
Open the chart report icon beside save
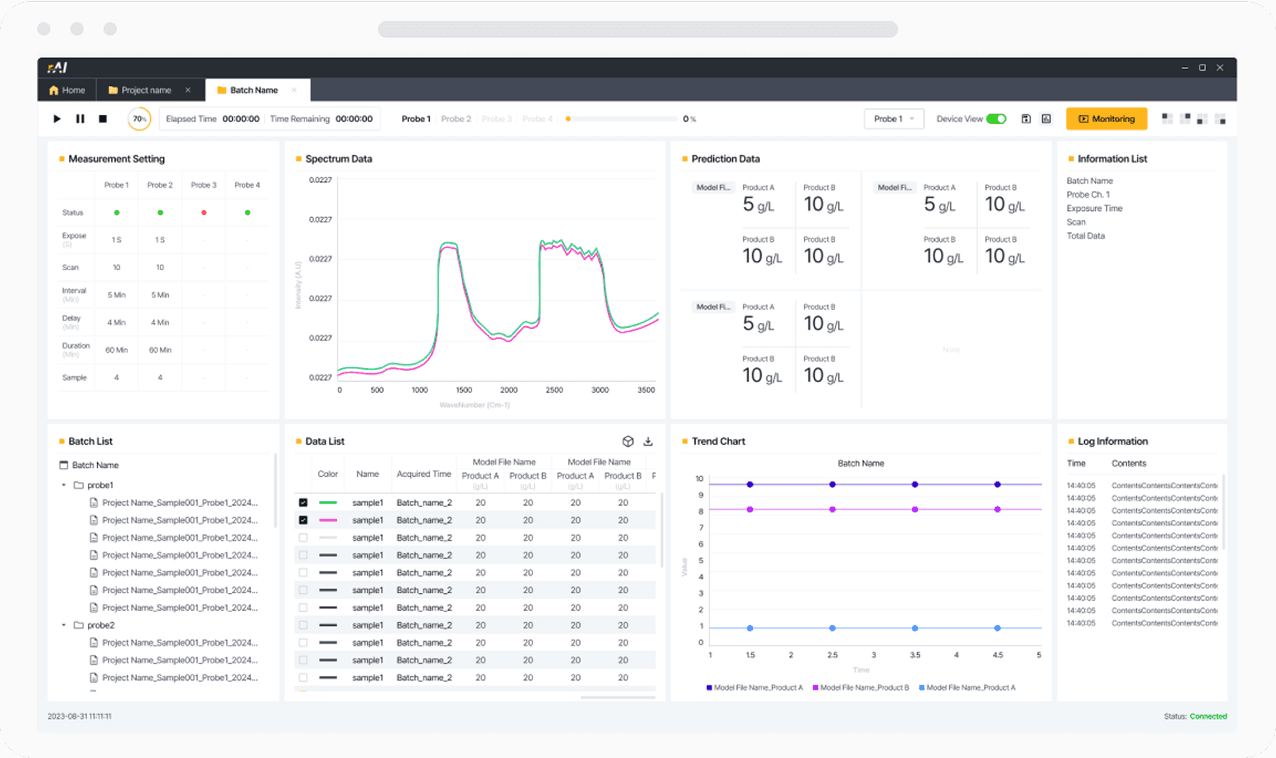1046,119
